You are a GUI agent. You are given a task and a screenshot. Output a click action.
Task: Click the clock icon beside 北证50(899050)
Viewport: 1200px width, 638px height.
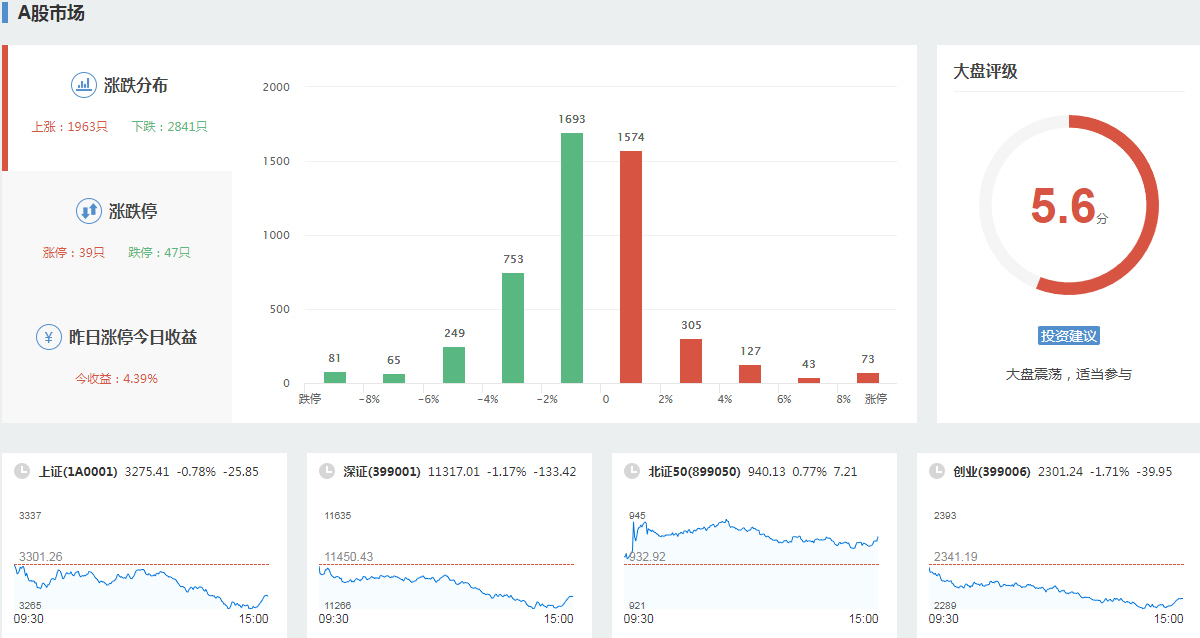click(x=631, y=471)
